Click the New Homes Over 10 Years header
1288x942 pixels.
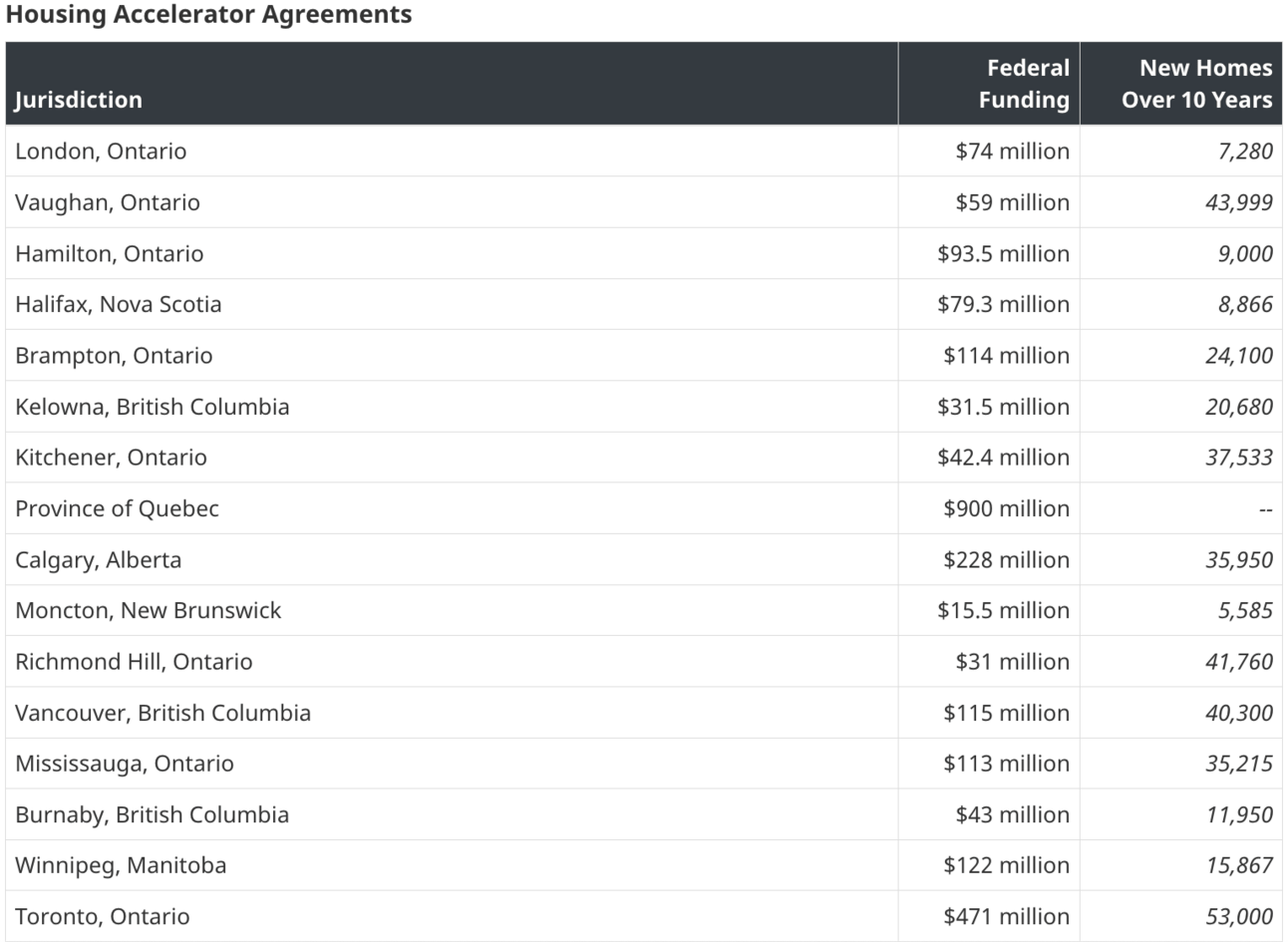point(1181,84)
